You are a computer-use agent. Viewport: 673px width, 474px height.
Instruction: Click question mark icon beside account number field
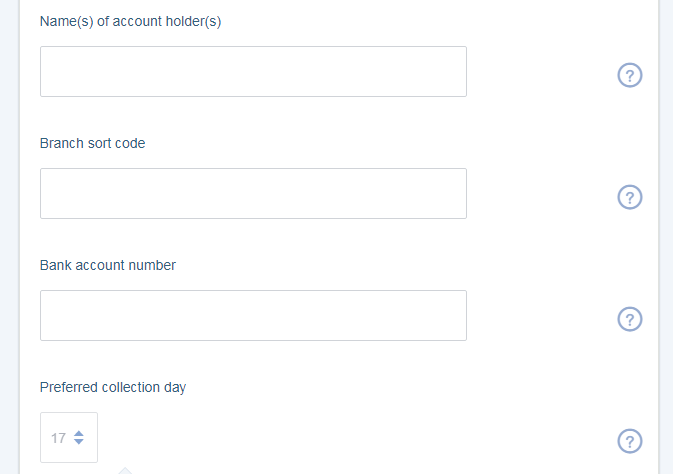pos(630,319)
